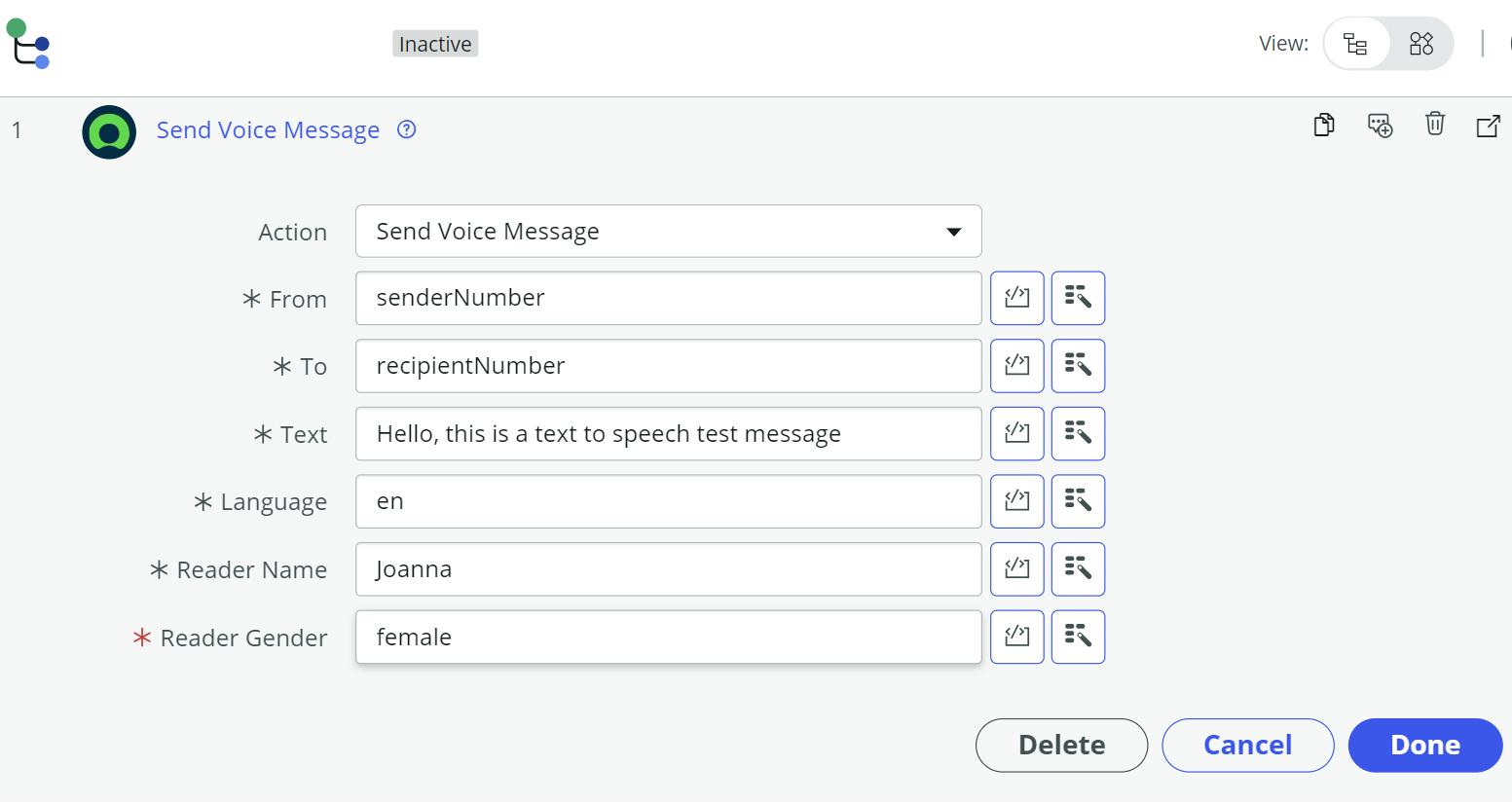Switch view to graph layout
Screen dimensions: 1512x803
click(x=1420, y=43)
